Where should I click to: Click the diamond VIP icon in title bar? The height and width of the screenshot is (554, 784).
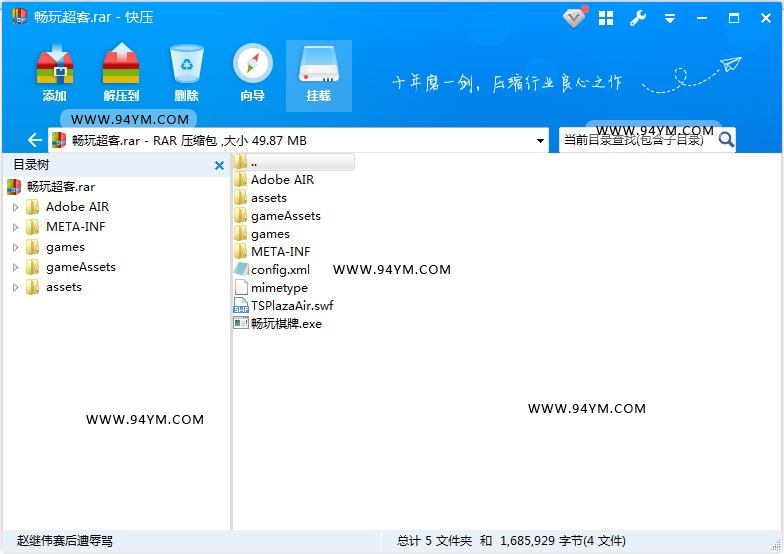coord(574,18)
